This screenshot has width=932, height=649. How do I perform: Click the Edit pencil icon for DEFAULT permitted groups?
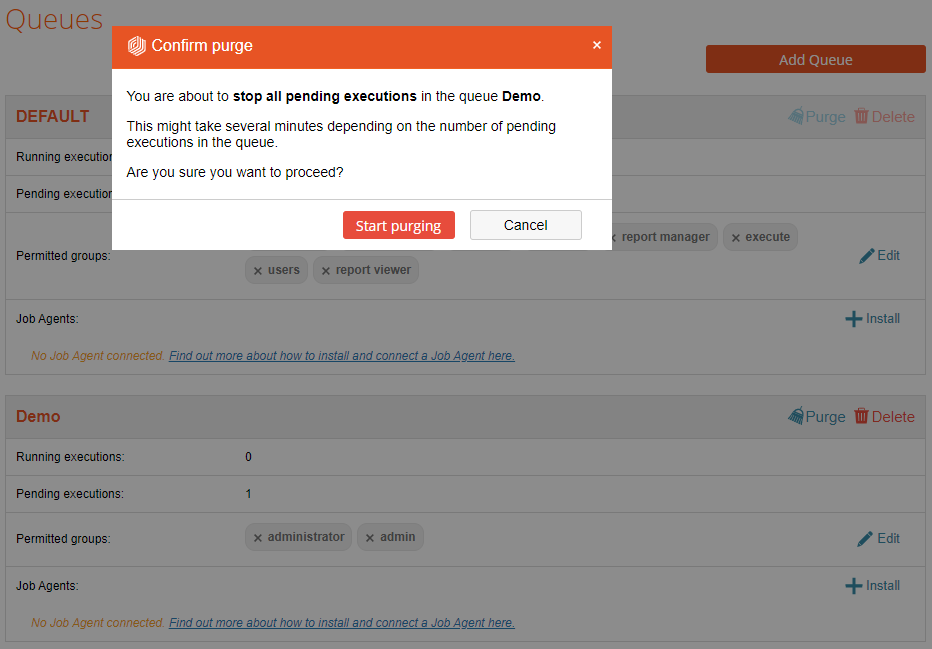click(x=867, y=256)
